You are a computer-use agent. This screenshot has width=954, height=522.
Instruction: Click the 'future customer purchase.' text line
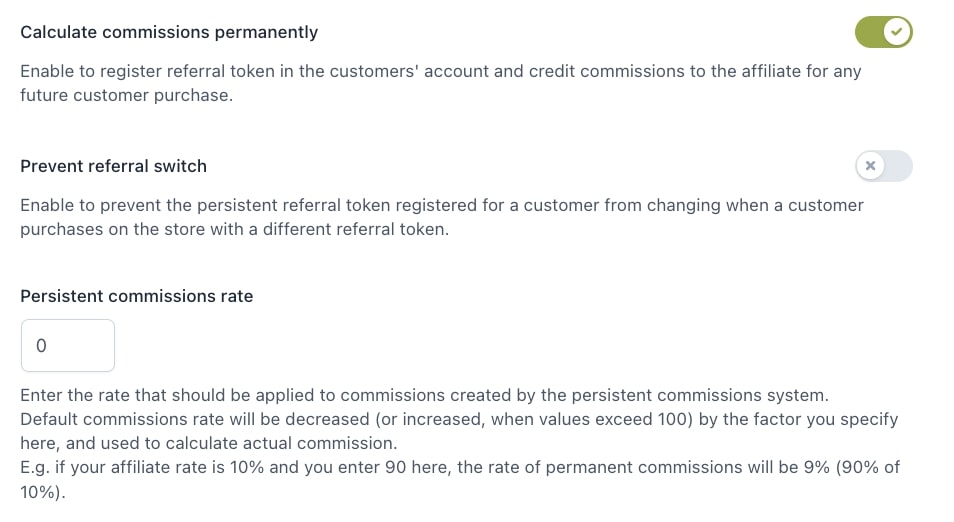tap(127, 96)
